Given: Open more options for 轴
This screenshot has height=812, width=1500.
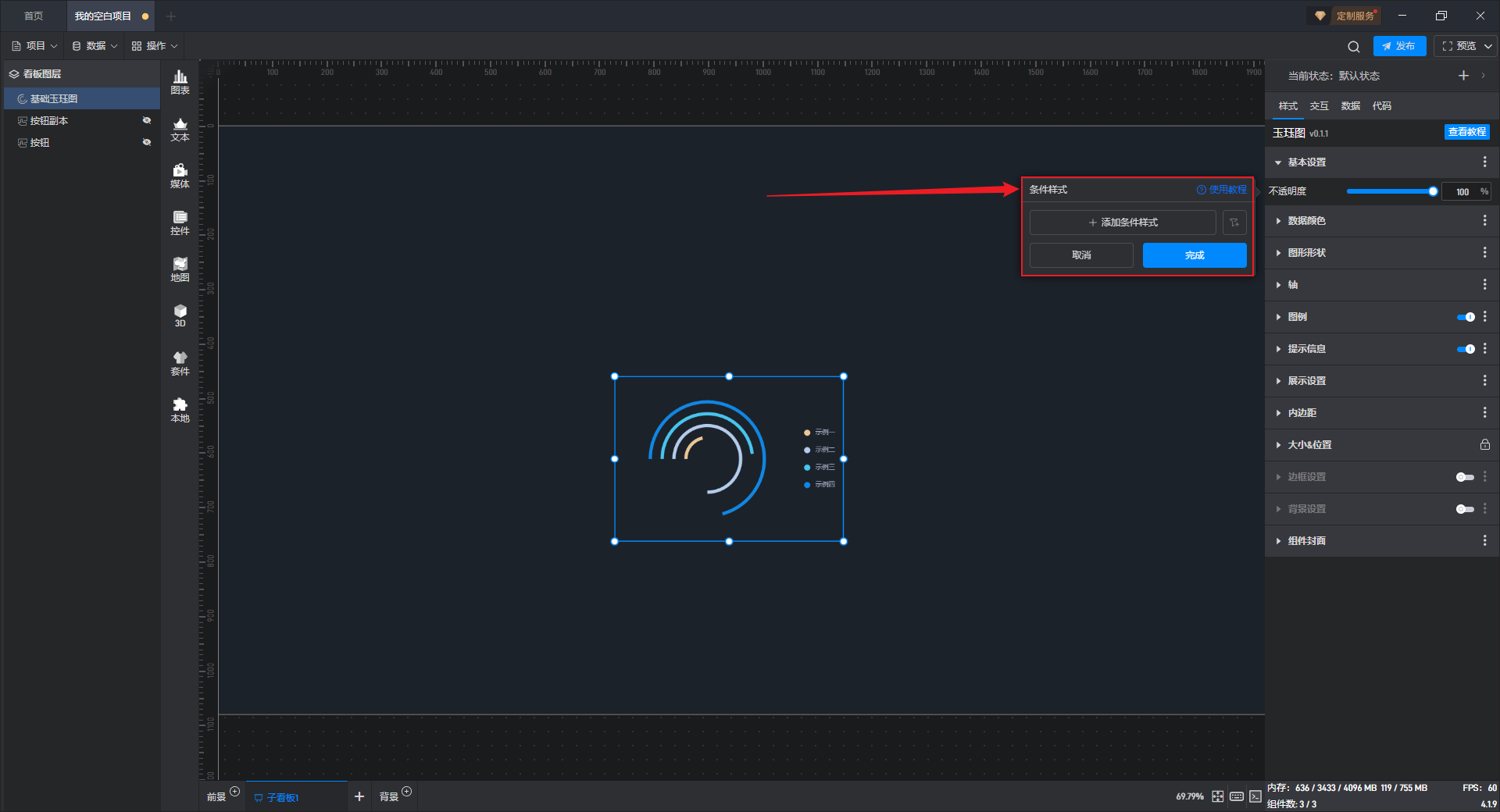Looking at the screenshot, I should point(1484,285).
